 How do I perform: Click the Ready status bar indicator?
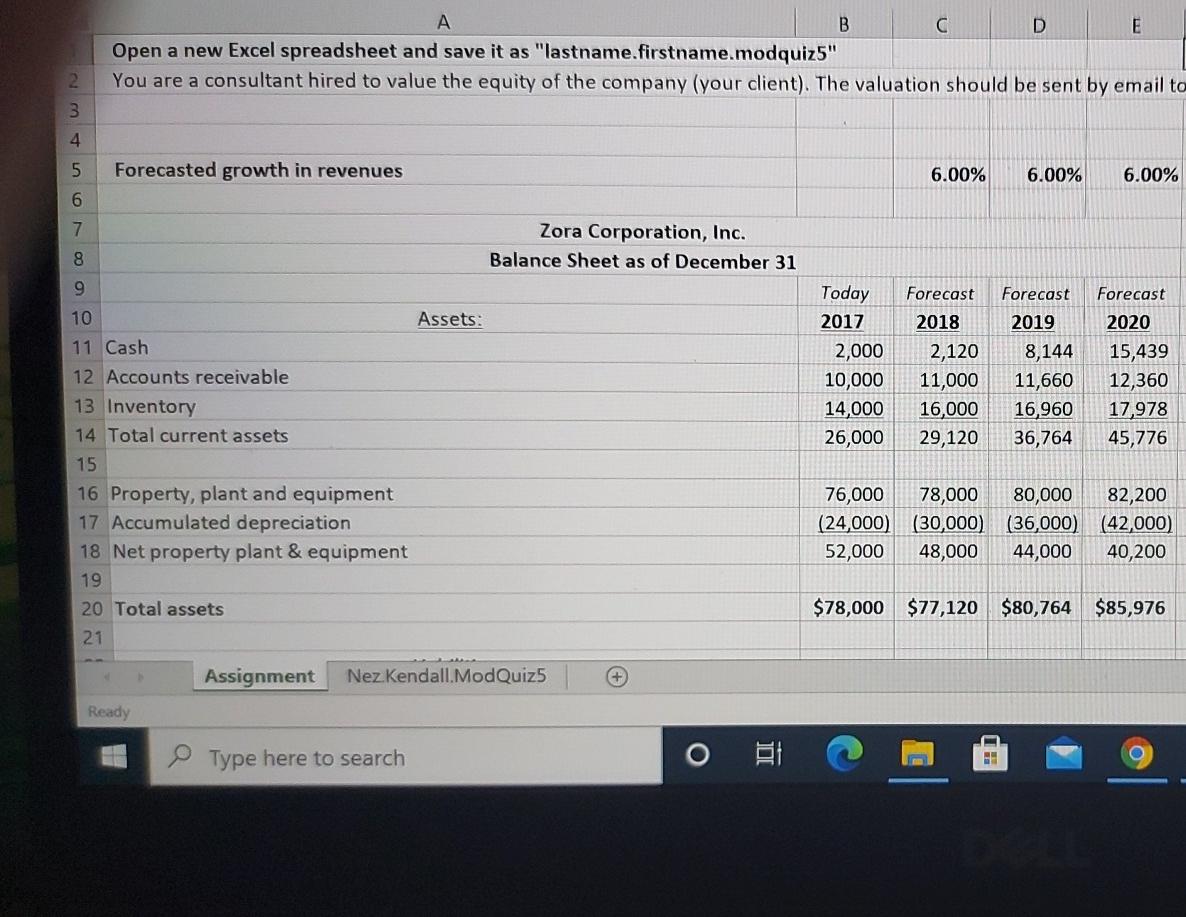coord(108,712)
